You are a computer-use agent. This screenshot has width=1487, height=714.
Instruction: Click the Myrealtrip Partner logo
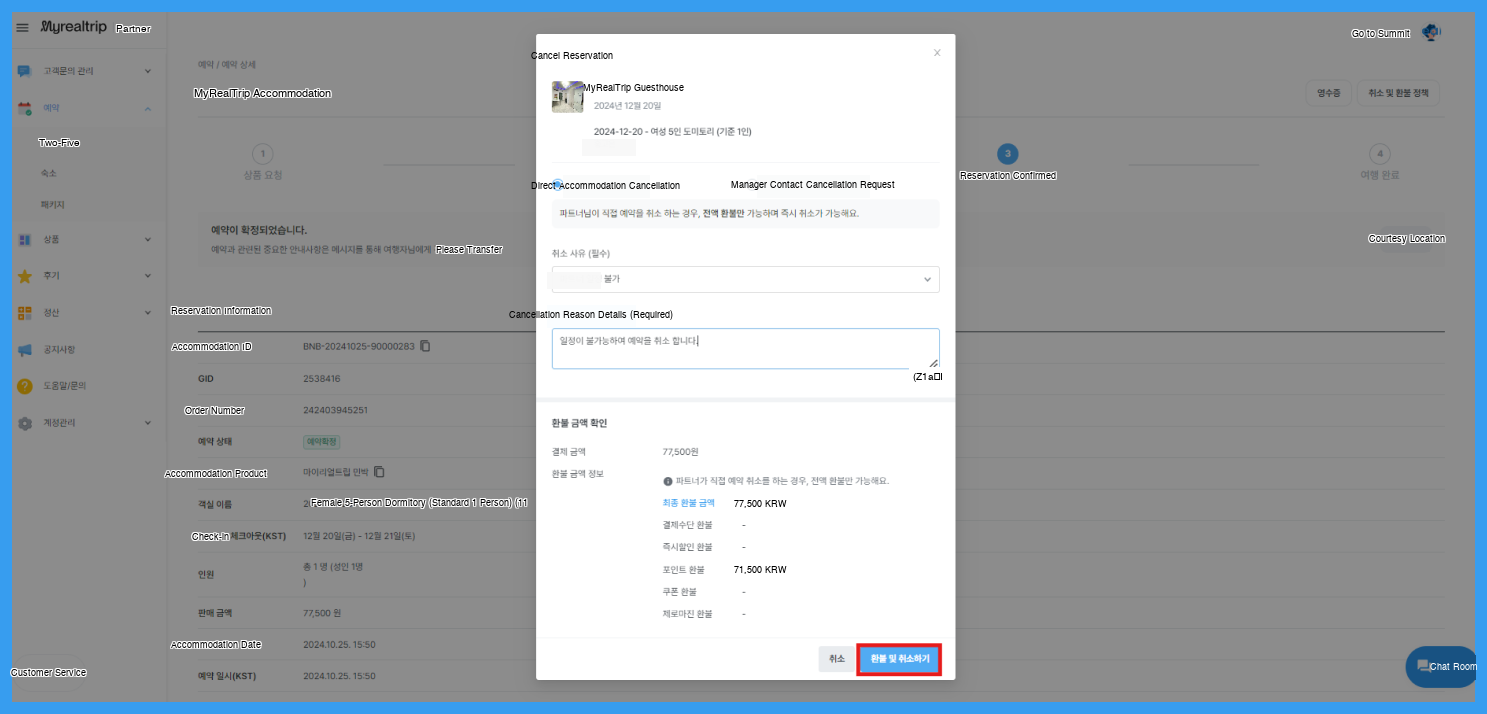point(95,28)
